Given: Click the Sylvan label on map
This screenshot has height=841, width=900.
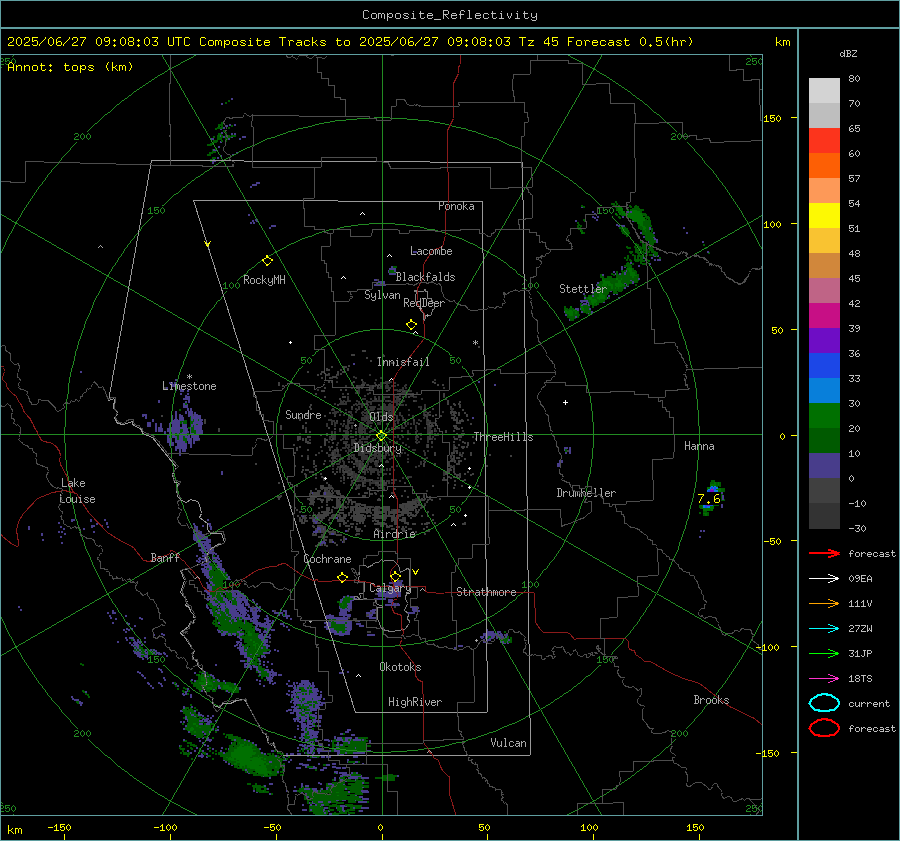Looking at the screenshot, I should point(382,295).
